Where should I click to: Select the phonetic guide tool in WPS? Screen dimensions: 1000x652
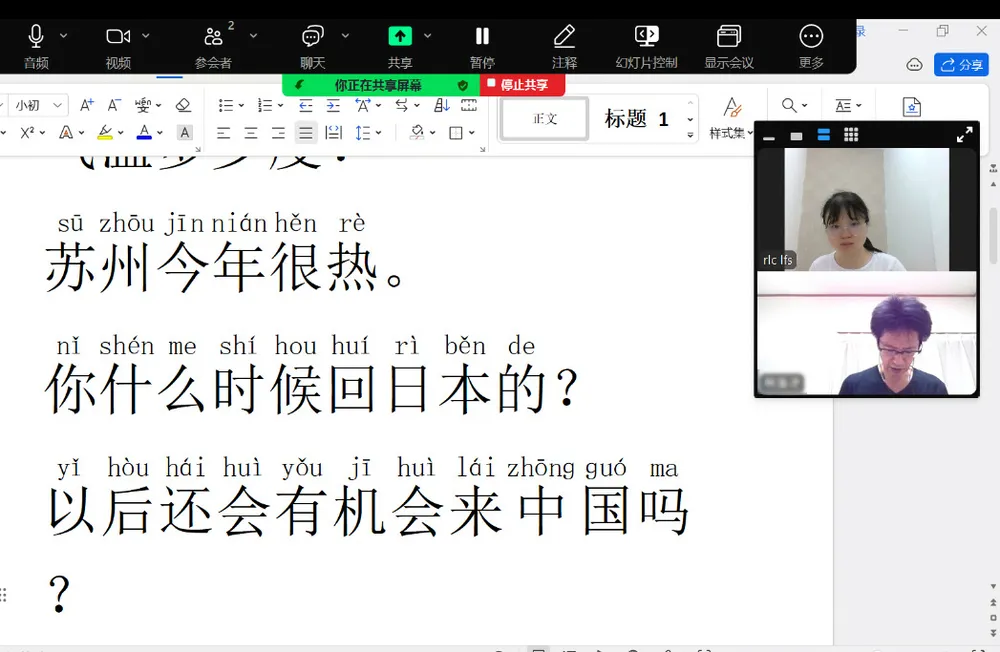pos(141,104)
